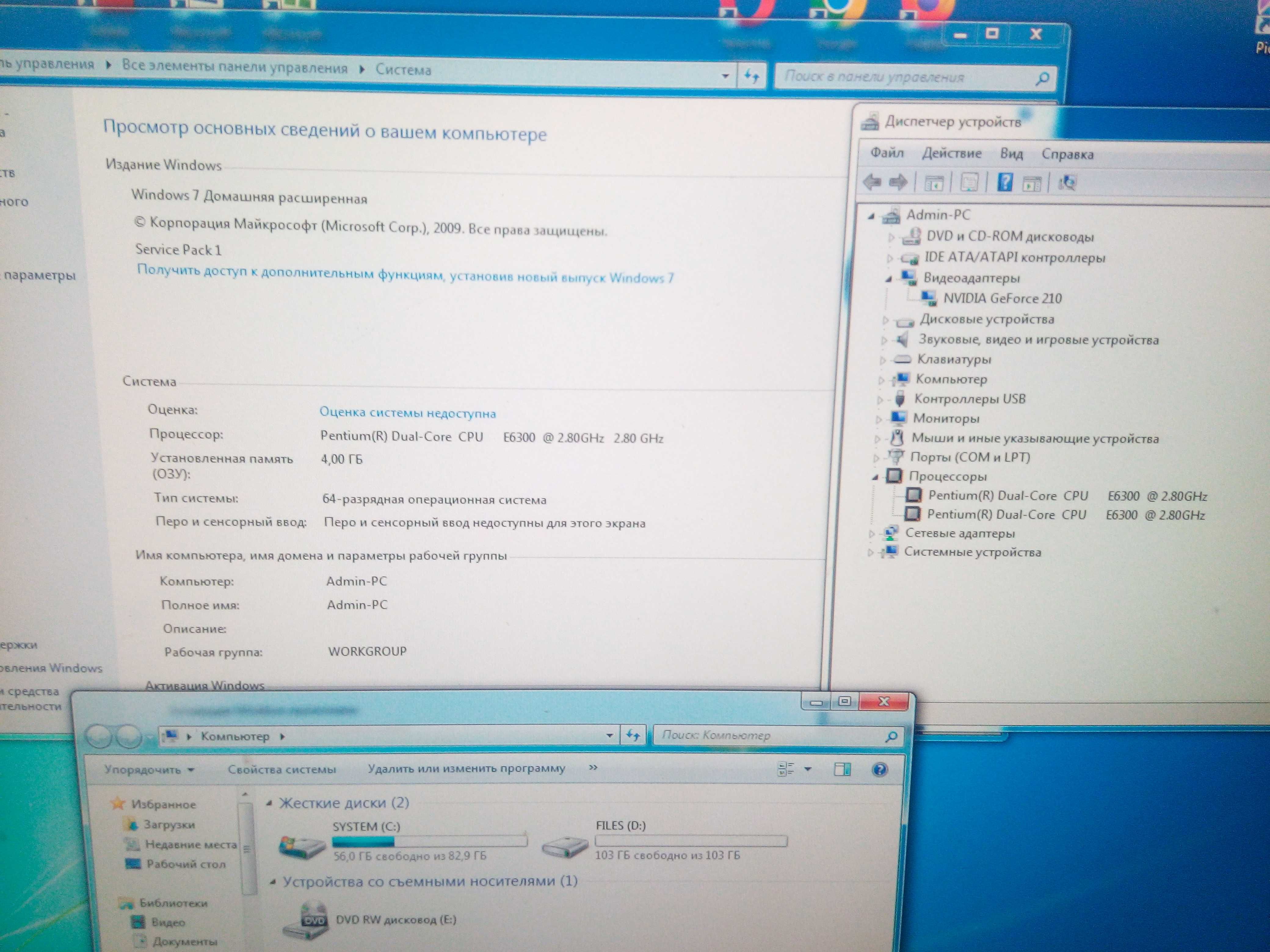Expand Звуковые, видео и игровые устройства
1270x952 pixels.
884,340
